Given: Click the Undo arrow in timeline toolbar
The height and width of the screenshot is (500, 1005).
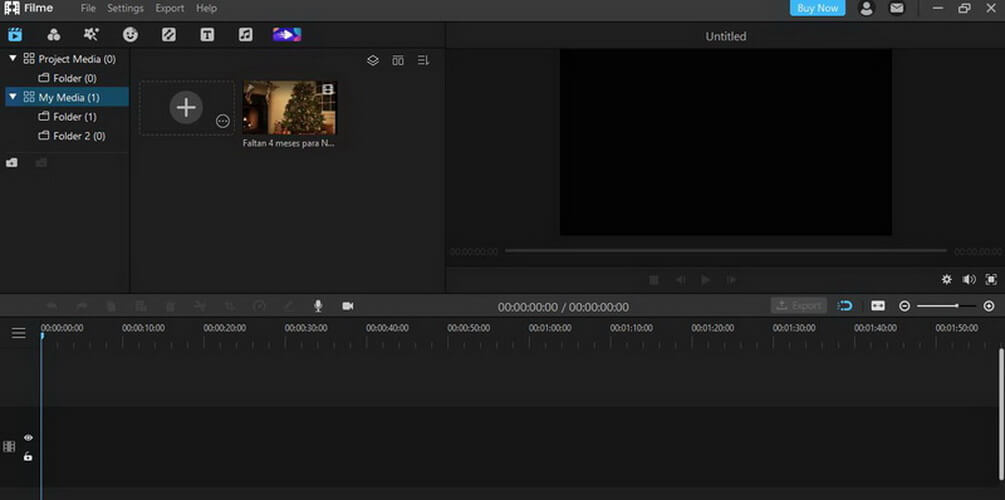Looking at the screenshot, I should [52, 306].
